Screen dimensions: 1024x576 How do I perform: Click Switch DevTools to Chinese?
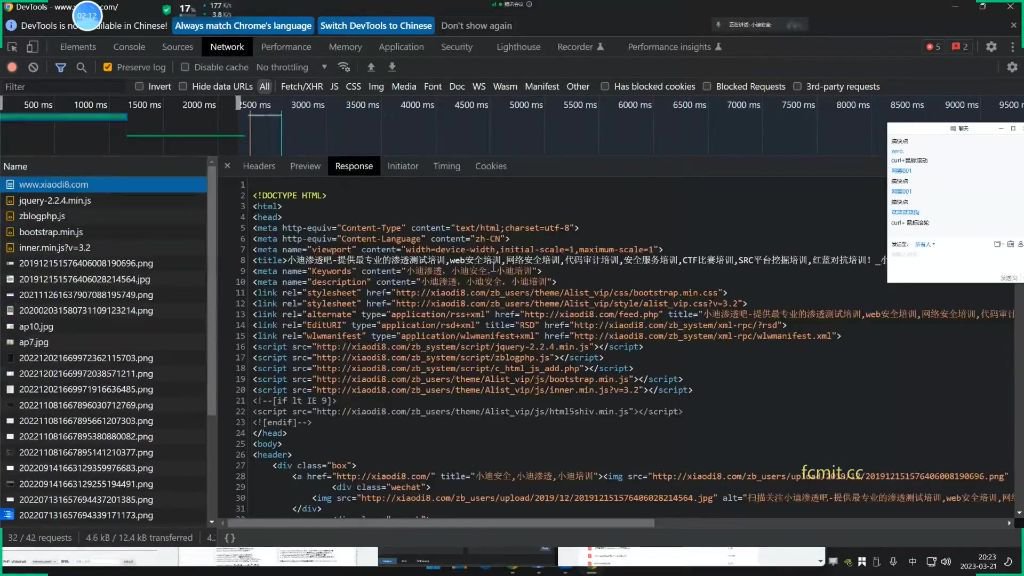coord(376,25)
